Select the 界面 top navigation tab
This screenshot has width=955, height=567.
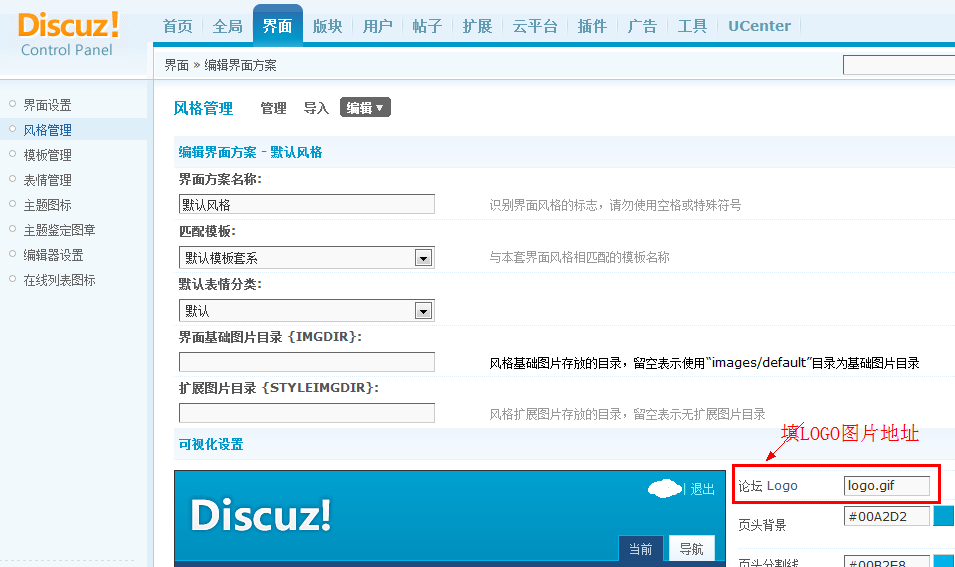tap(278, 26)
